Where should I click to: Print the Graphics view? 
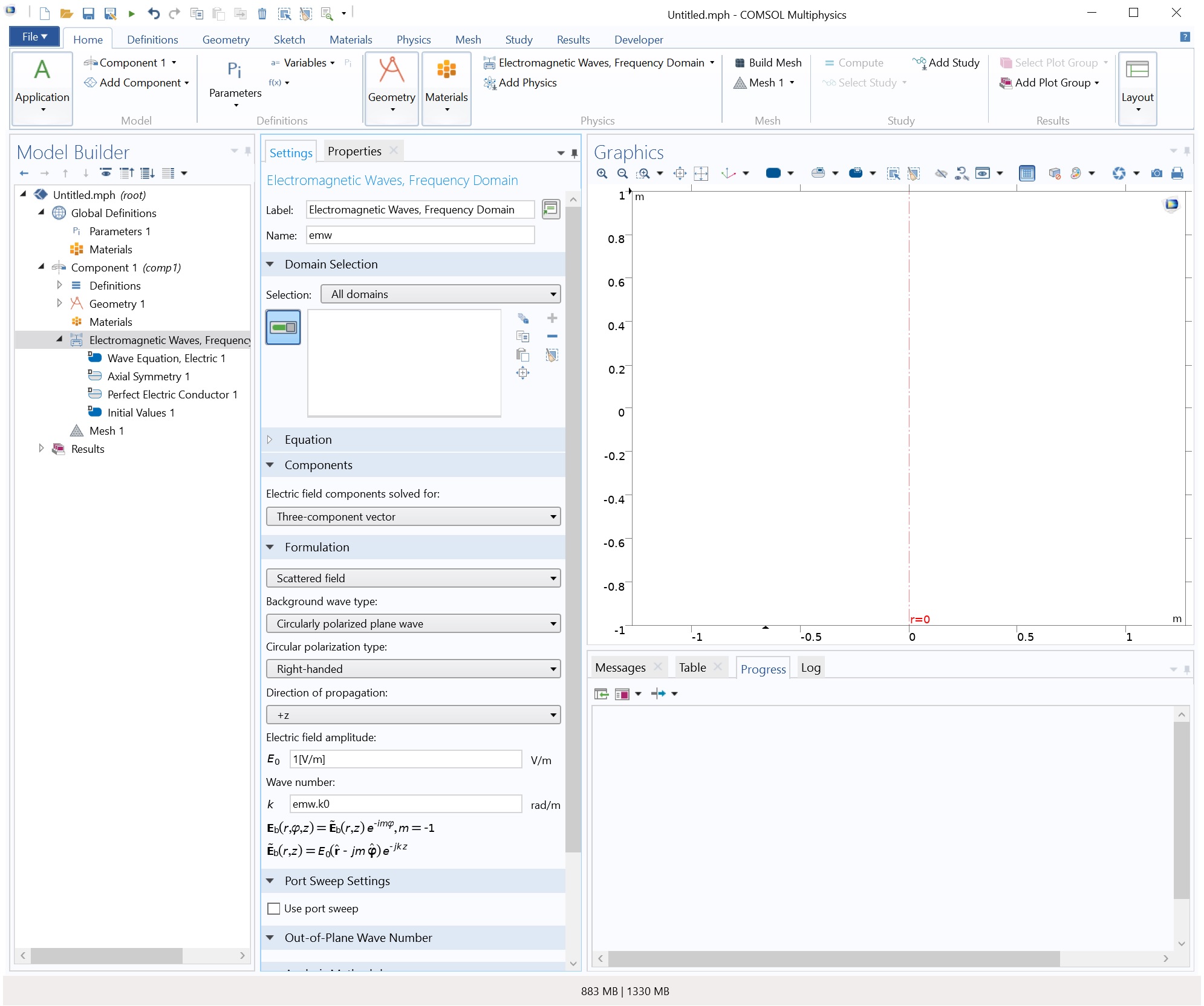pyautogui.click(x=1177, y=174)
